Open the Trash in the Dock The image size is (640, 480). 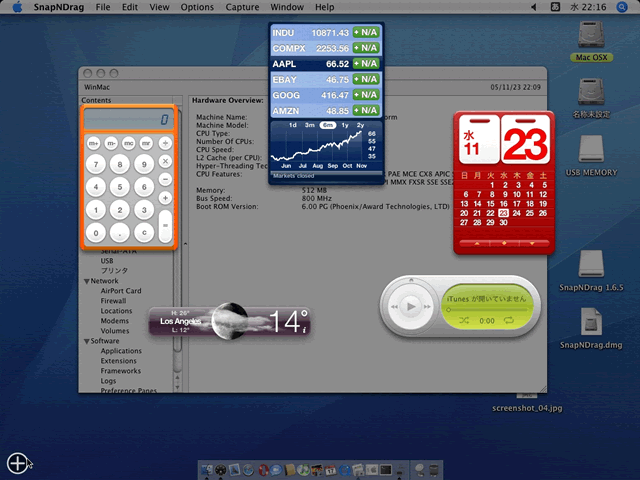[434, 470]
